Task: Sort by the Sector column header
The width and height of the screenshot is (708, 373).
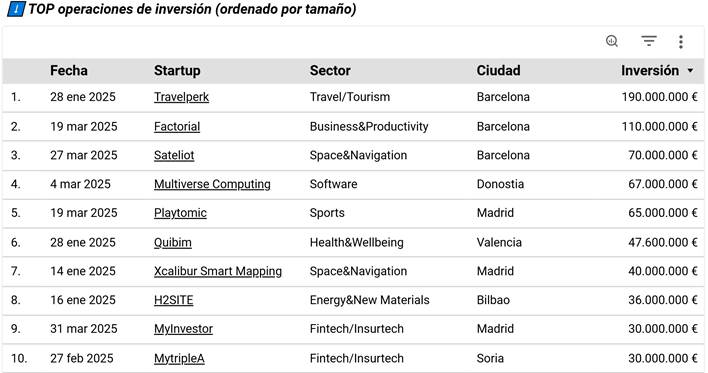Action: click(x=330, y=70)
